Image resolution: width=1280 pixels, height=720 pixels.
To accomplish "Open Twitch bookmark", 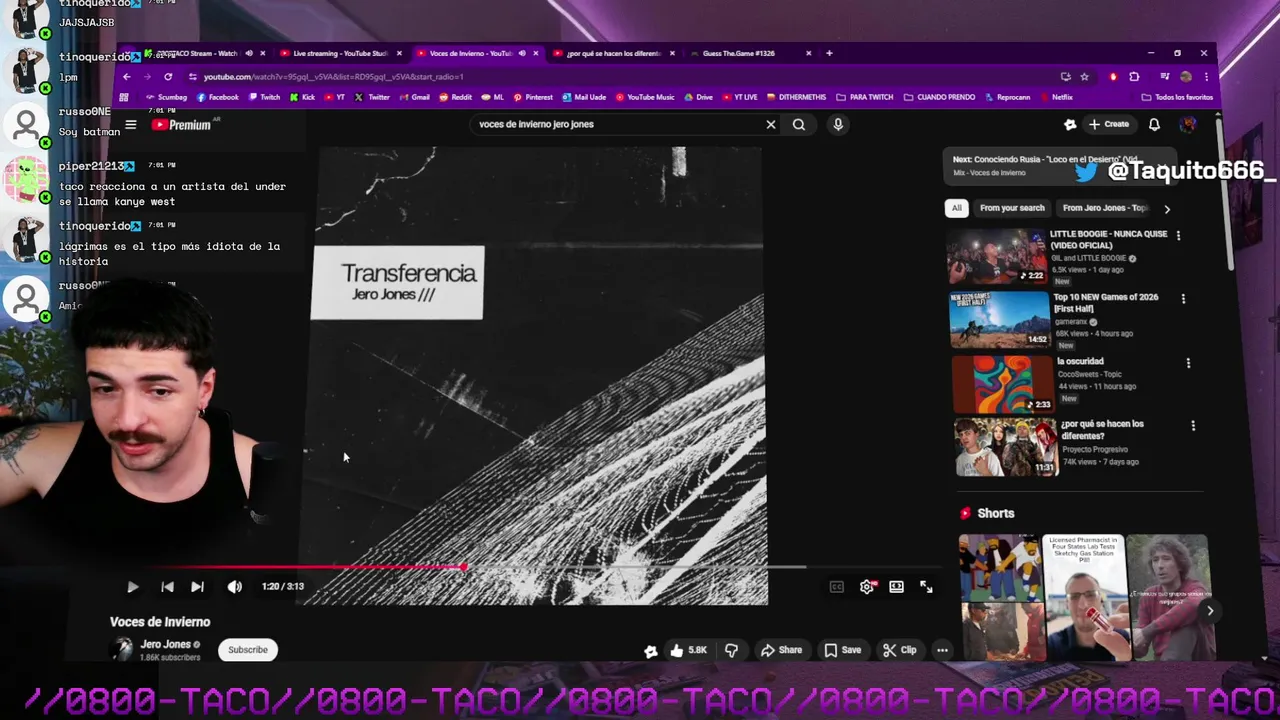I will click(x=264, y=97).
